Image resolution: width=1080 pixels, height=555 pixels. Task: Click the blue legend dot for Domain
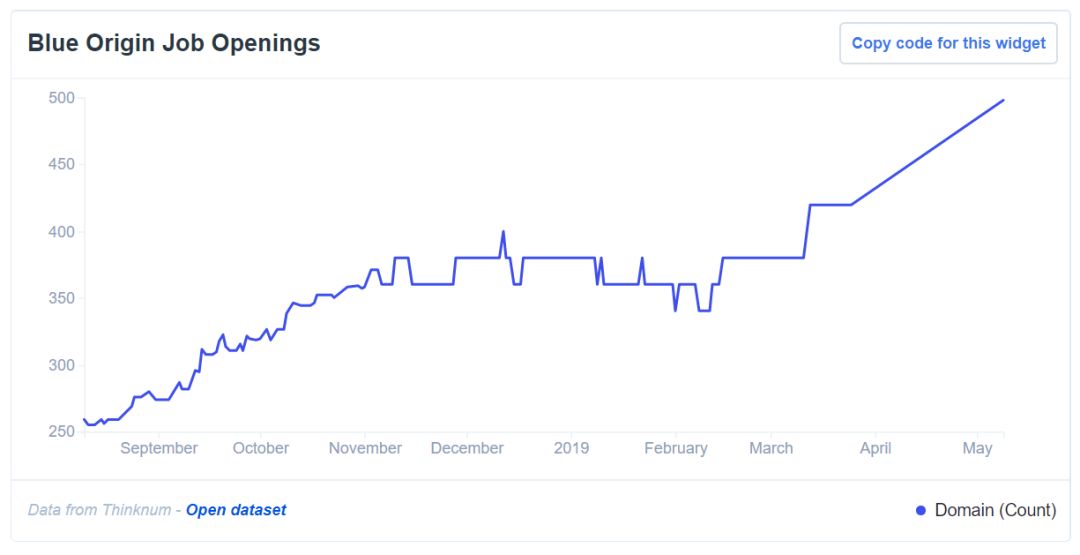tap(921, 511)
